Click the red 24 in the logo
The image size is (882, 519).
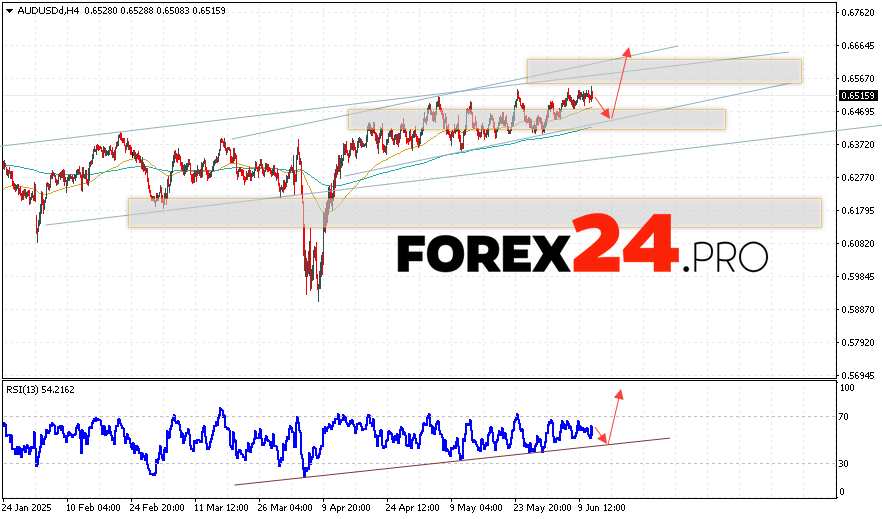pos(624,244)
